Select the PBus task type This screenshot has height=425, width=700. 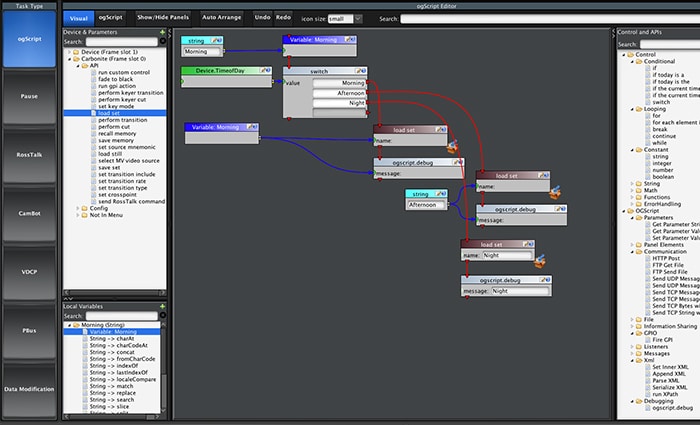(x=29, y=330)
